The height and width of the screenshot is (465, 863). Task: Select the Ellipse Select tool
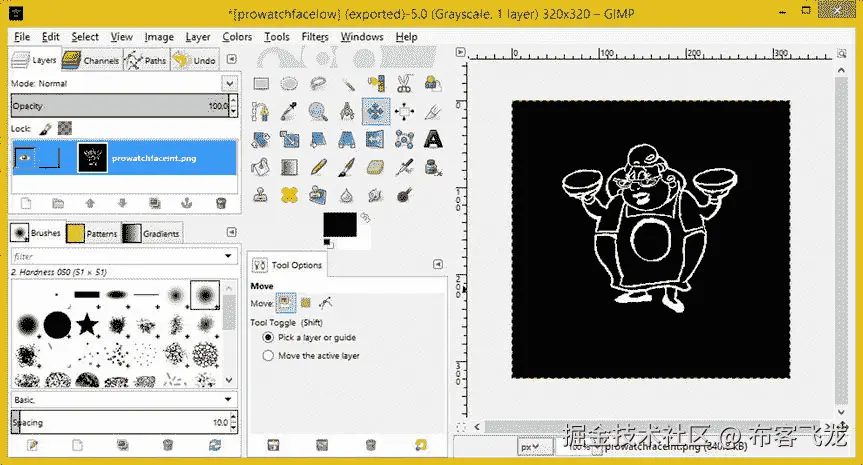click(x=289, y=84)
